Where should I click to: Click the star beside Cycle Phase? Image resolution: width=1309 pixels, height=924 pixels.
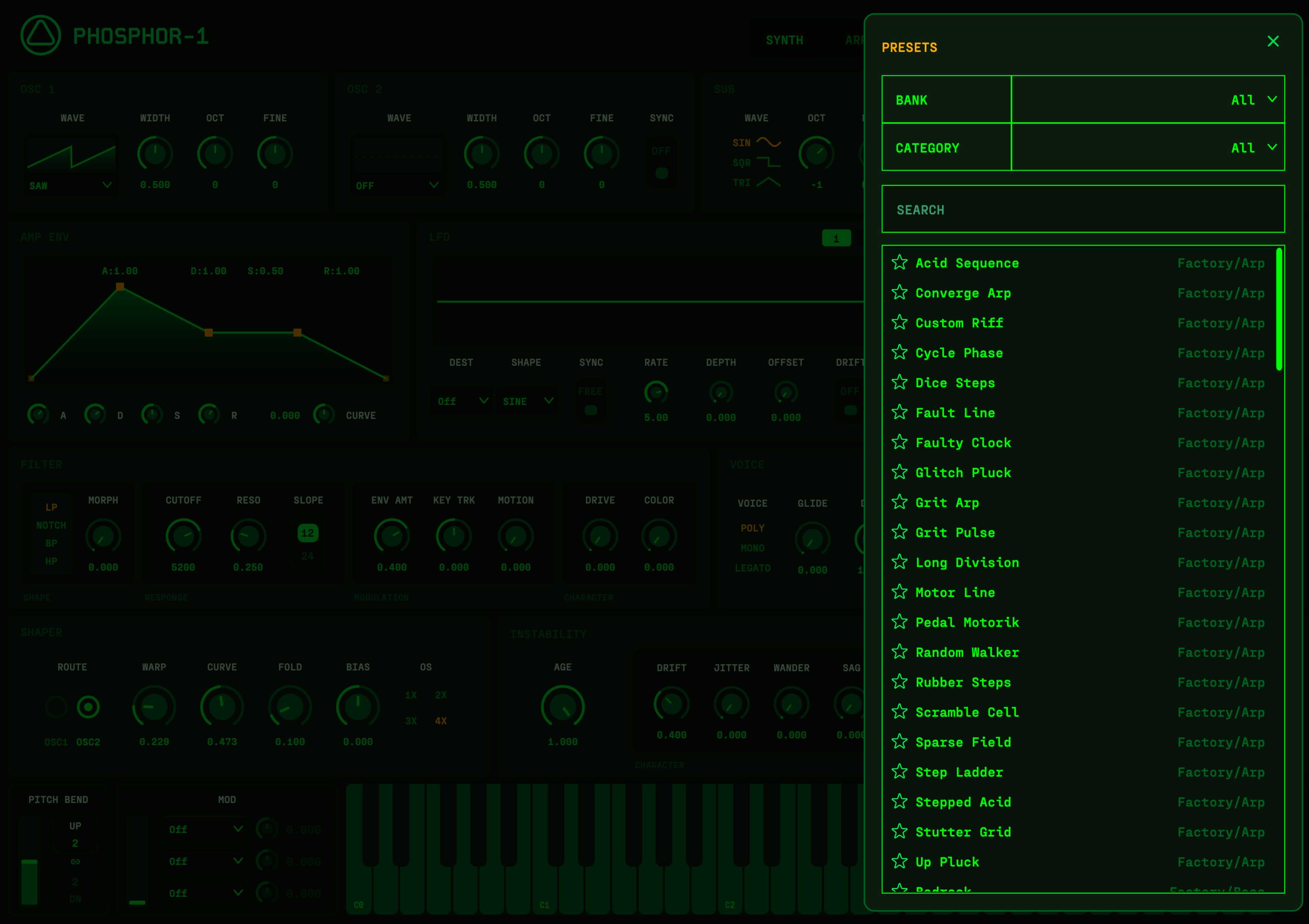click(899, 352)
